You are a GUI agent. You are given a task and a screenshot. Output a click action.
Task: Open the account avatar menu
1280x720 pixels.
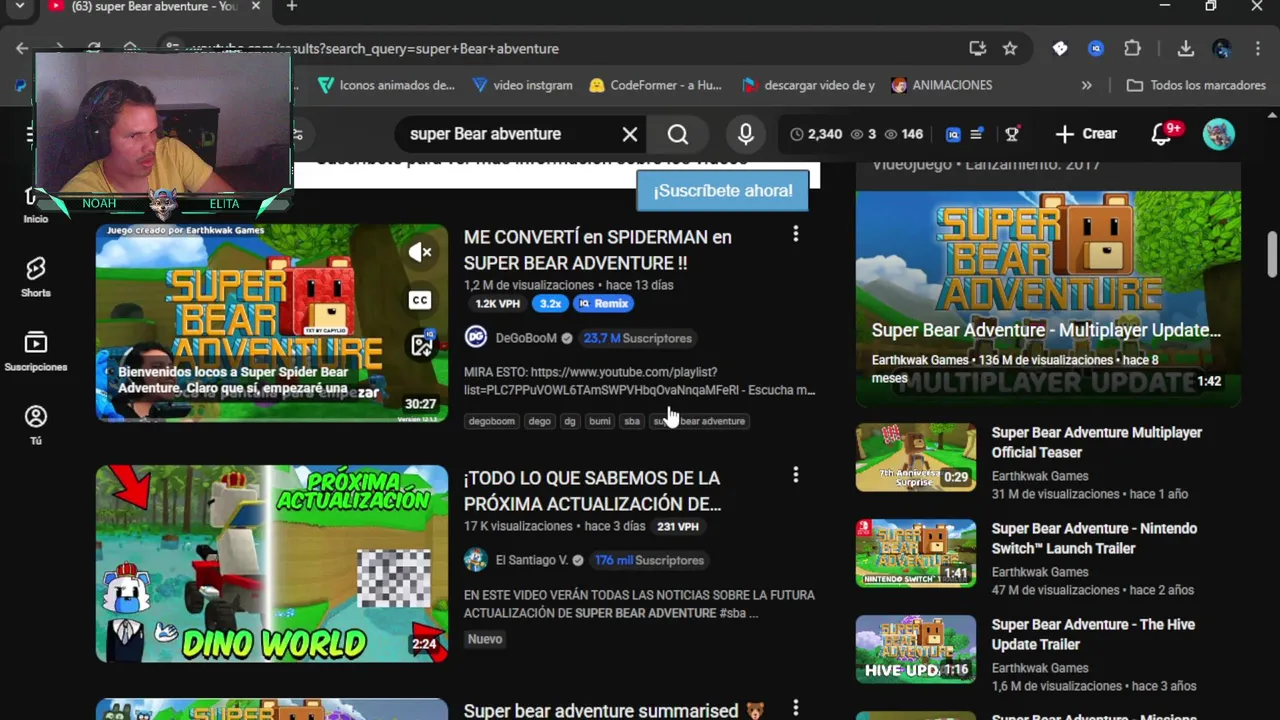1218,134
